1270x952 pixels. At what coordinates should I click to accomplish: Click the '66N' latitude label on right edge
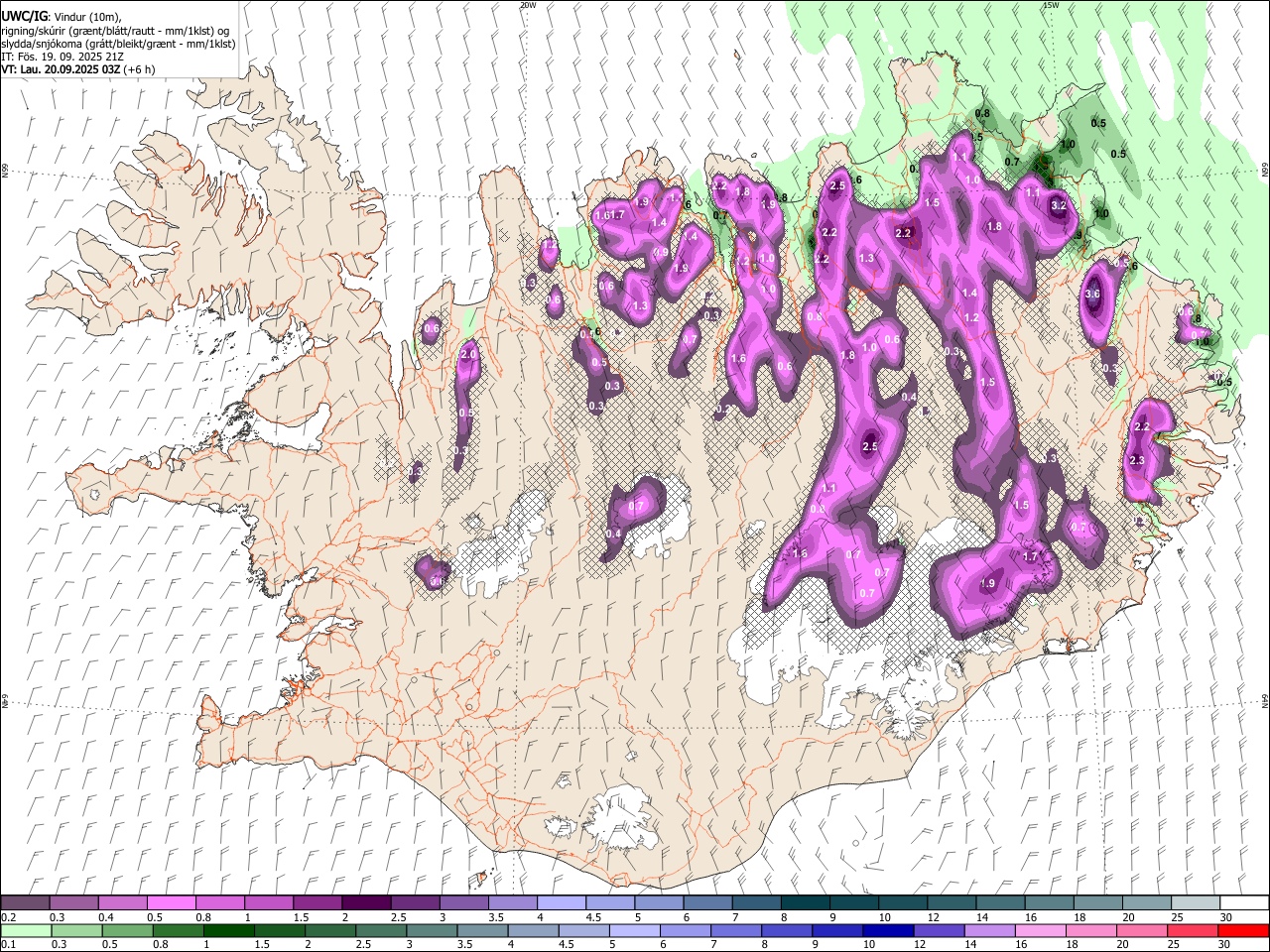coord(1265,170)
